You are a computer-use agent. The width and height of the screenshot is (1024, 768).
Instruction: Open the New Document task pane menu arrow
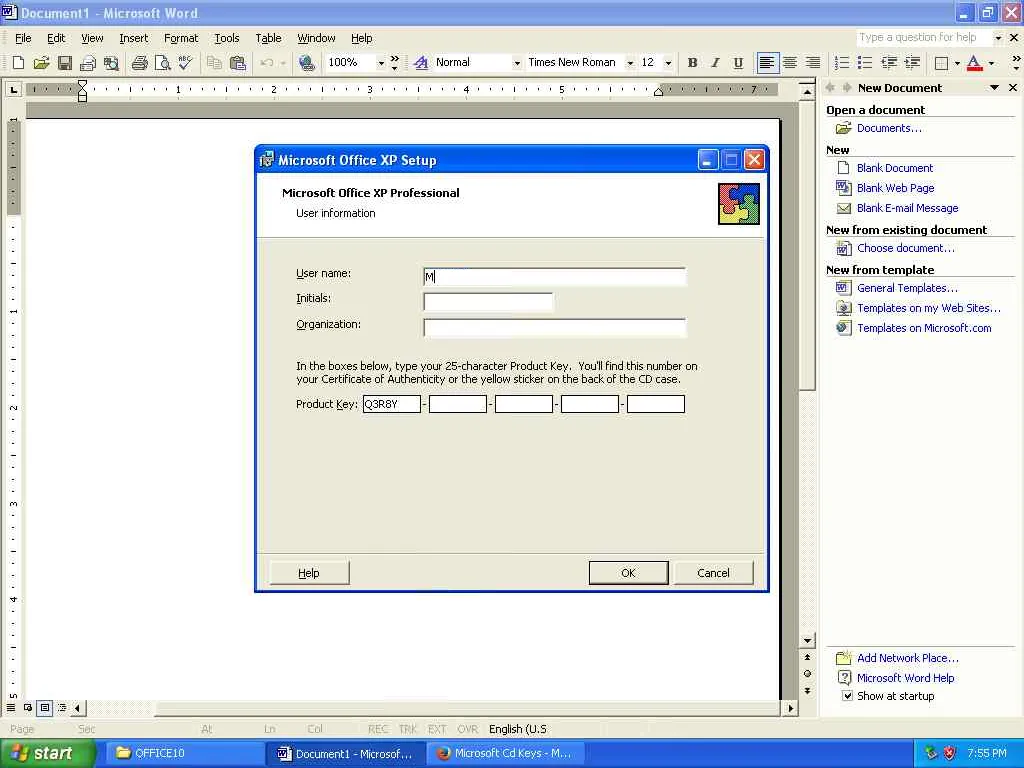point(994,88)
